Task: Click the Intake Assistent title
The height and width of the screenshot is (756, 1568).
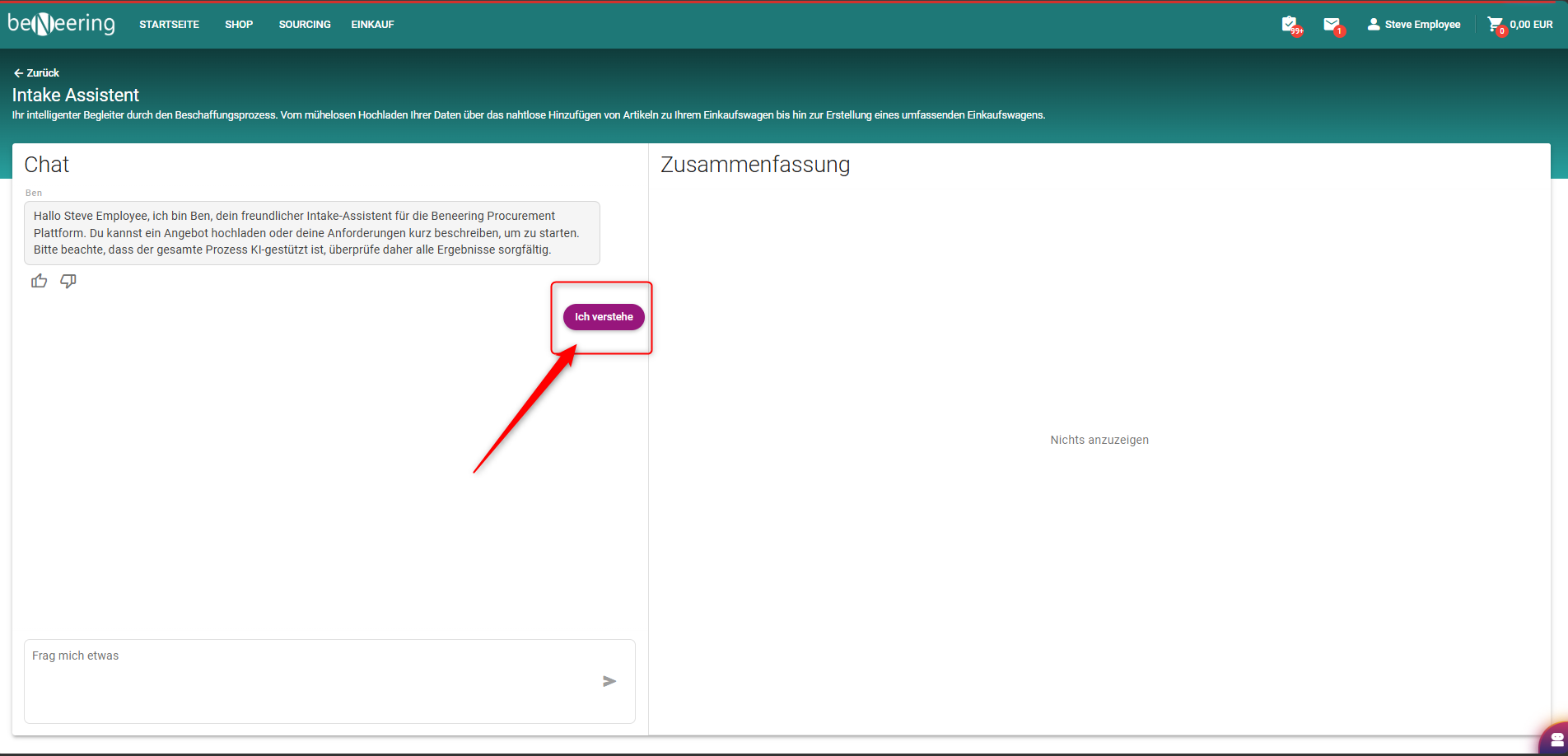Action: 76,95
